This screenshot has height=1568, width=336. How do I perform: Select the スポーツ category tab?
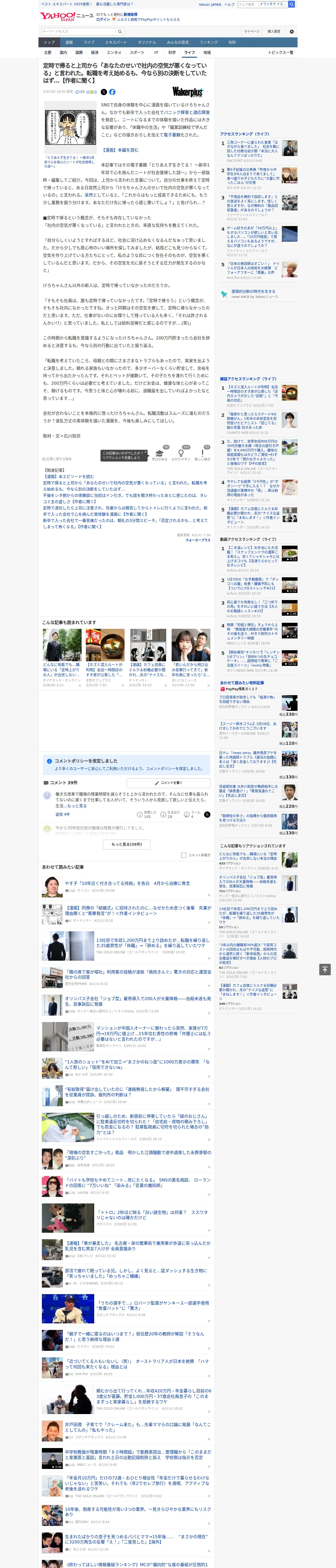tap(137, 52)
